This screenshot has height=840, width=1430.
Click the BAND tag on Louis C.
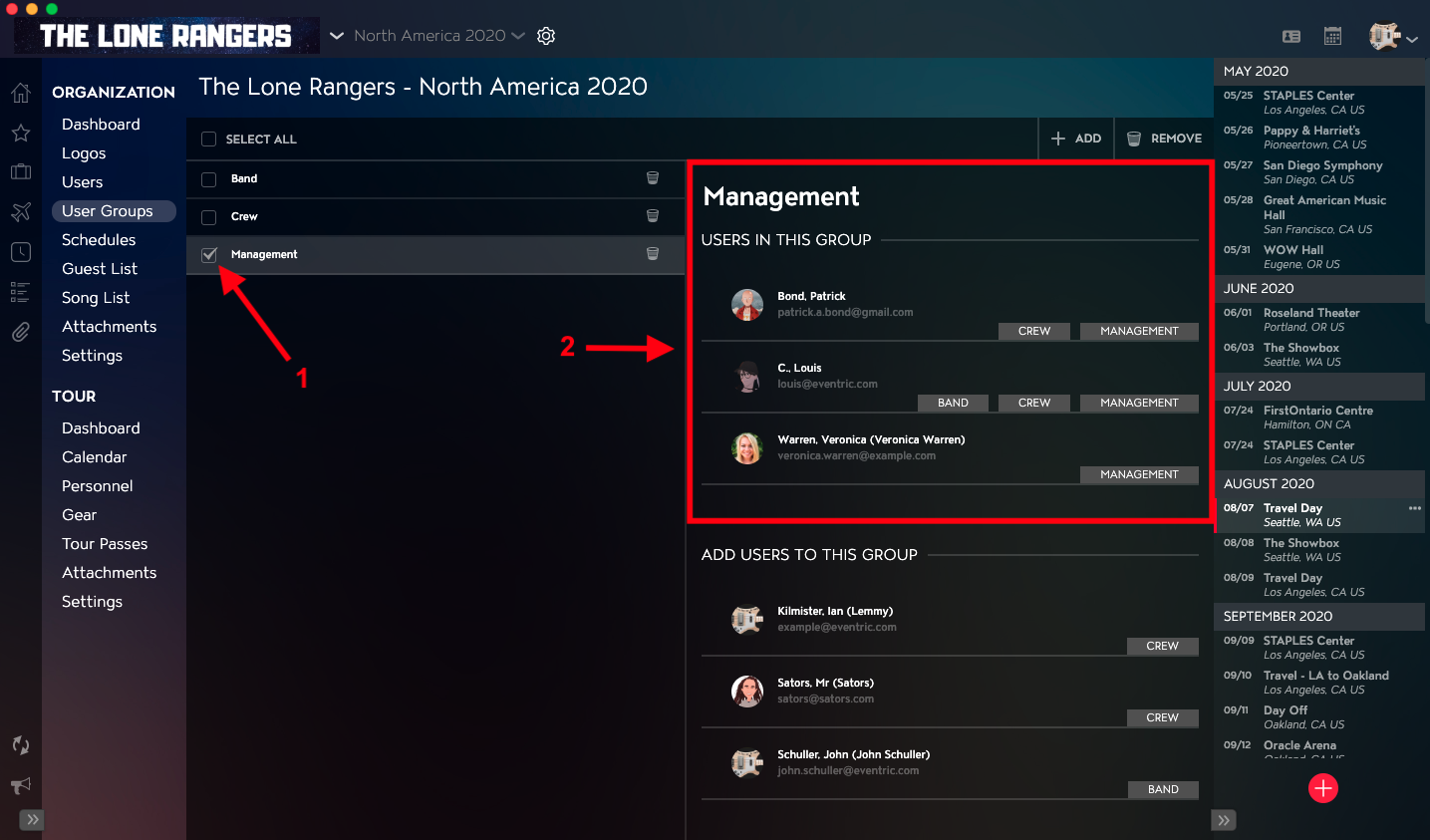tap(953, 403)
